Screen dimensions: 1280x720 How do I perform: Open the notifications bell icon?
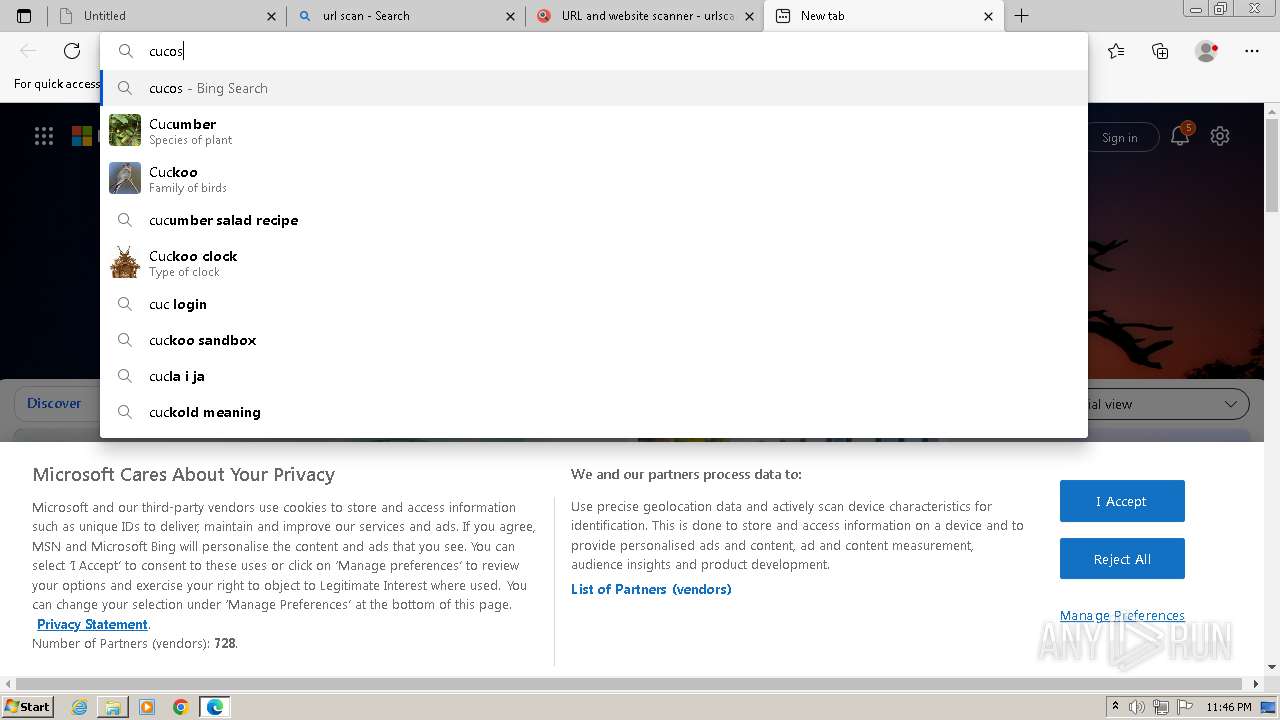click(1181, 136)
